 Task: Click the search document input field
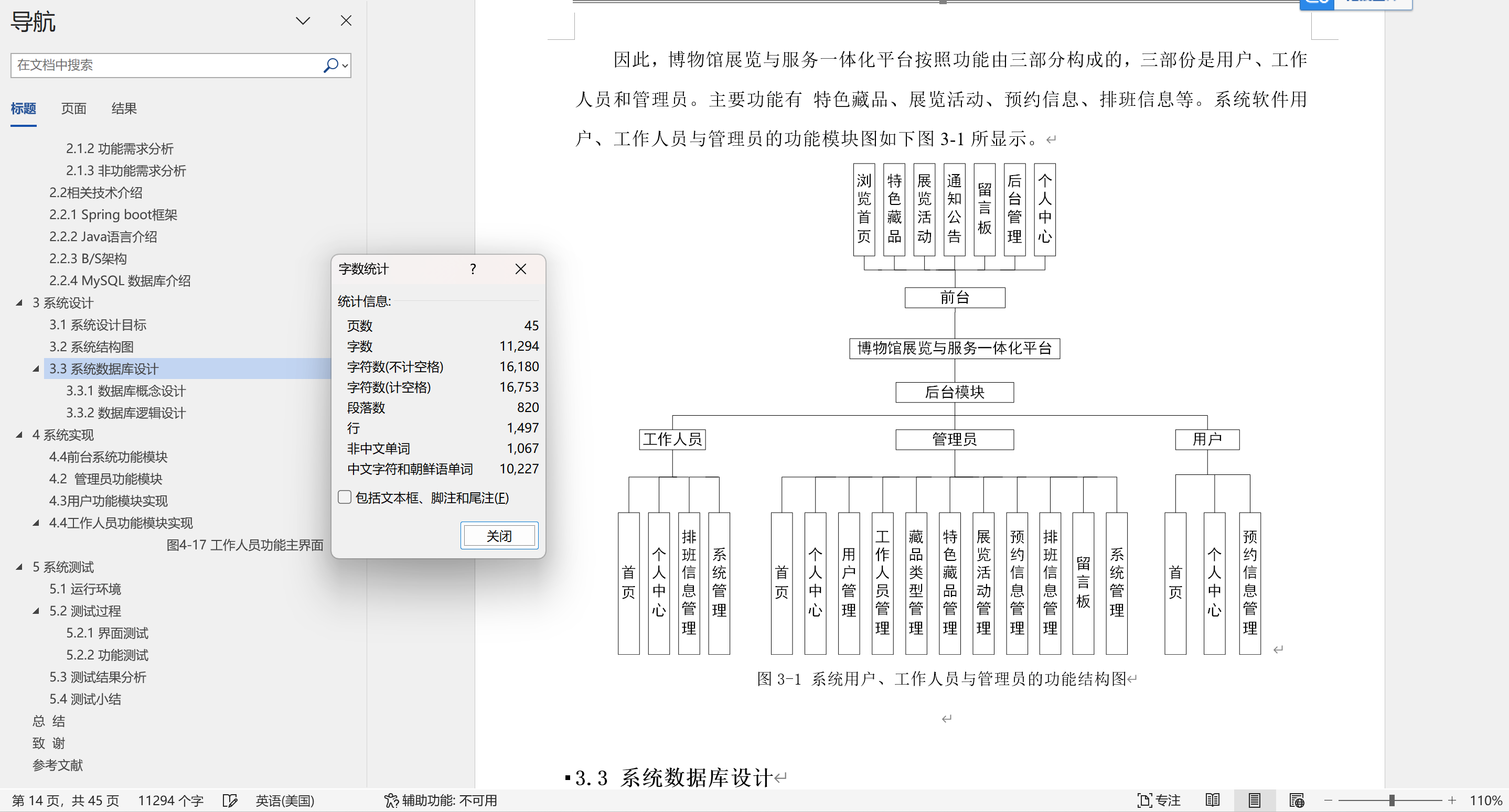(x=166, y=65)
